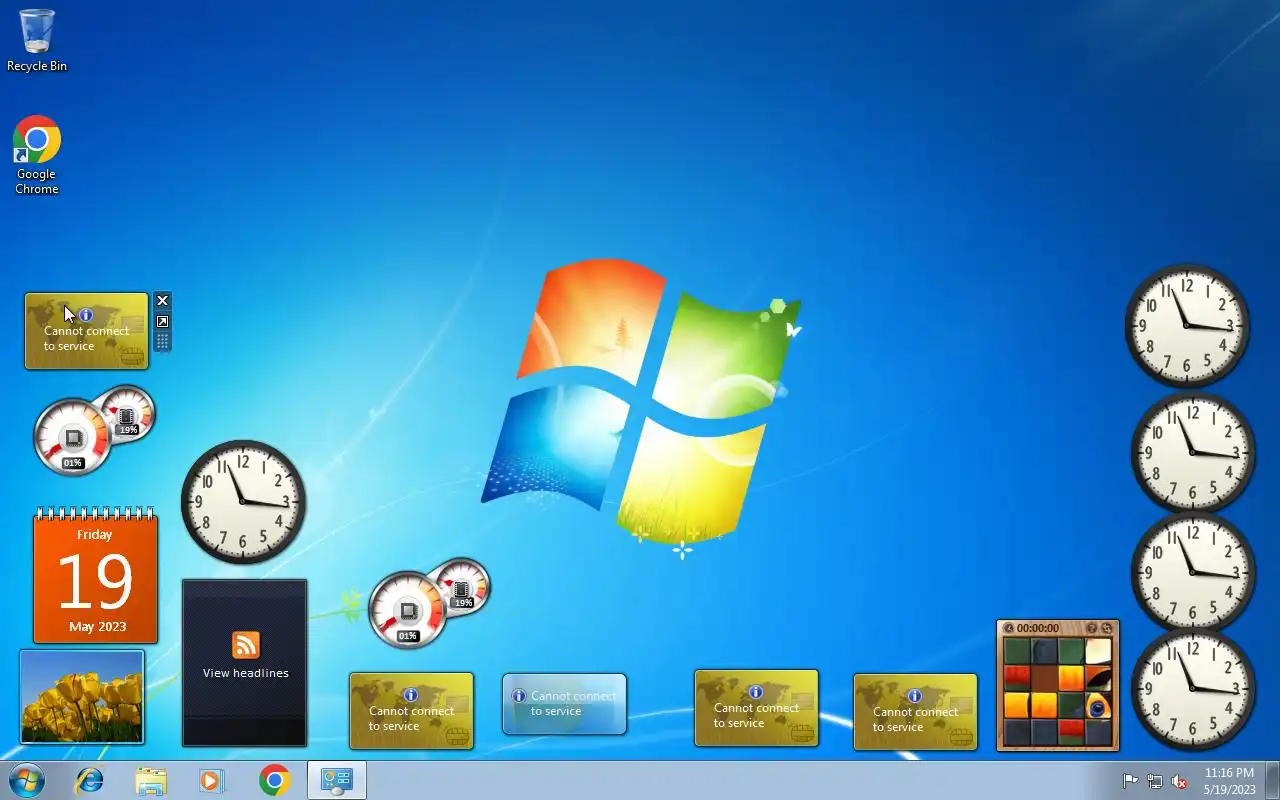
Task: Click the Larger size arrow button on weather gadget
Action: pyautogui.click(x=162, y=321)
